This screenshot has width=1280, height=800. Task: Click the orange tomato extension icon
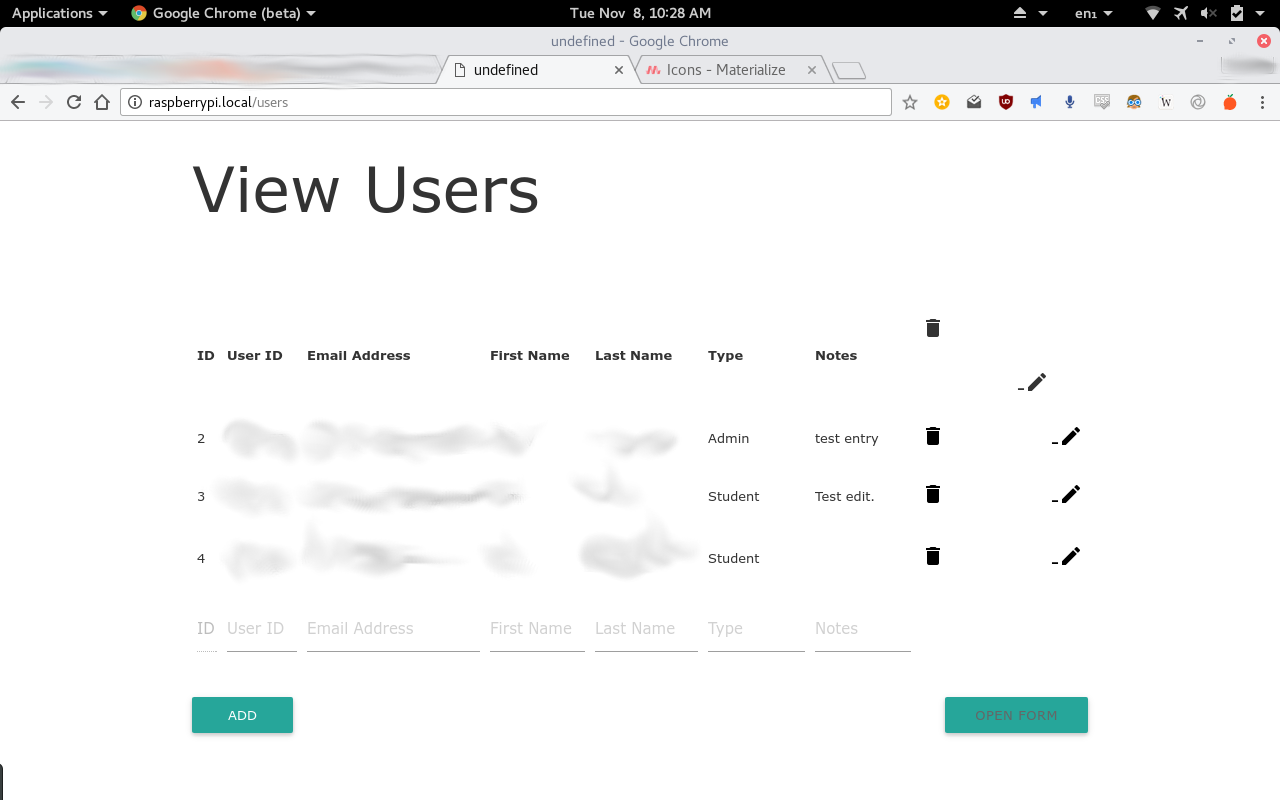pos(1230,102)
